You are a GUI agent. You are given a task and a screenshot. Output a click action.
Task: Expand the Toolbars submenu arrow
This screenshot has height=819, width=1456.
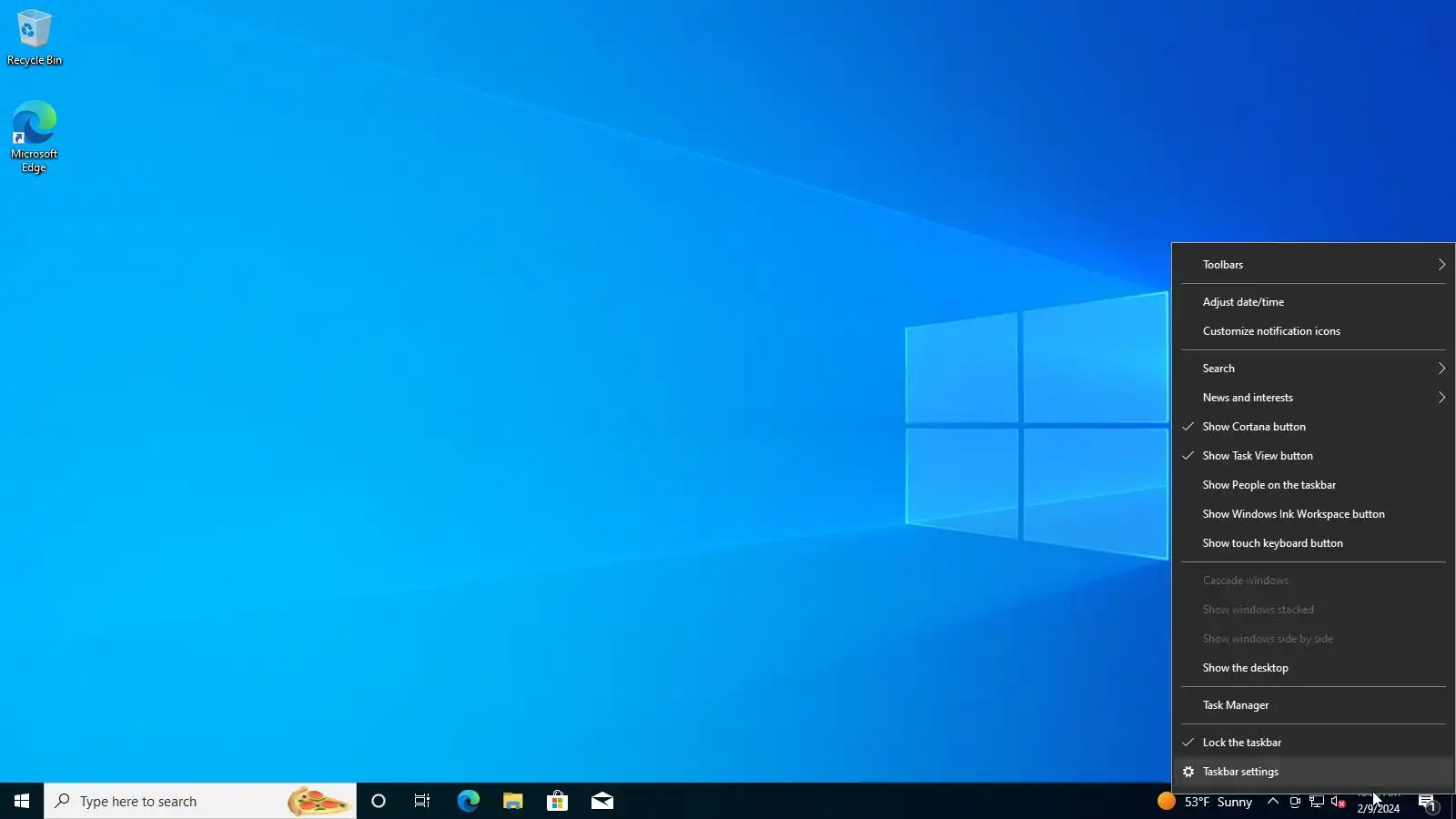(x=1441, y=265)
